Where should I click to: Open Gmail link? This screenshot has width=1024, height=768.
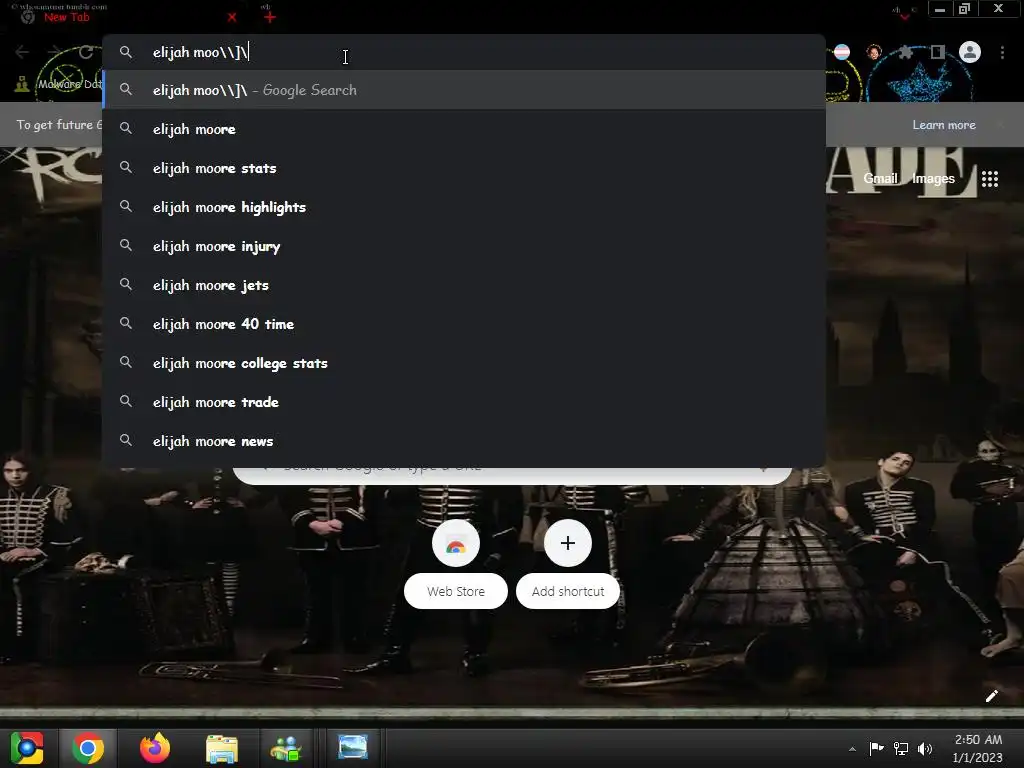(880, 178)
